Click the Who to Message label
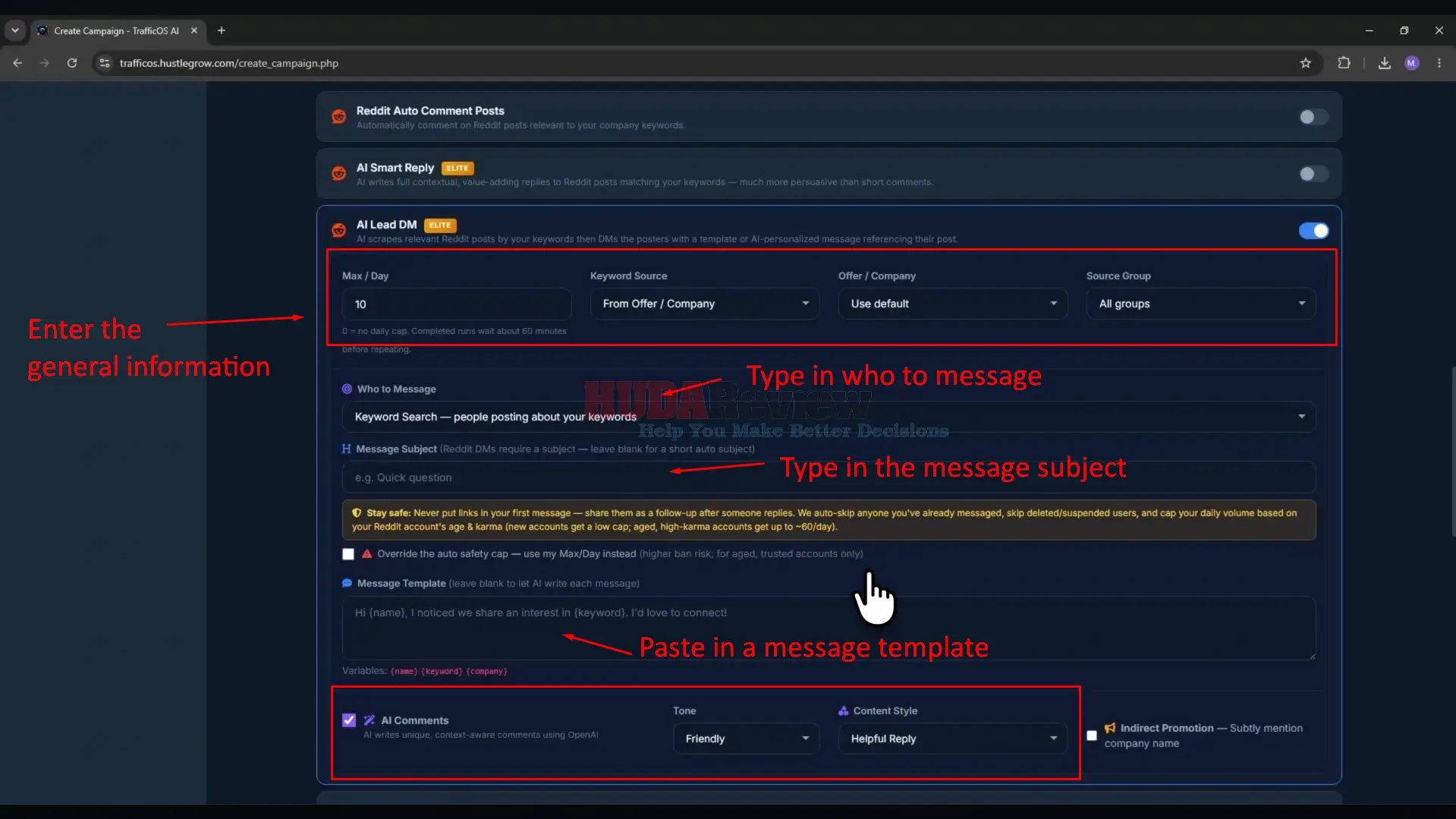 pyautogui.click(x=397, y=389)
